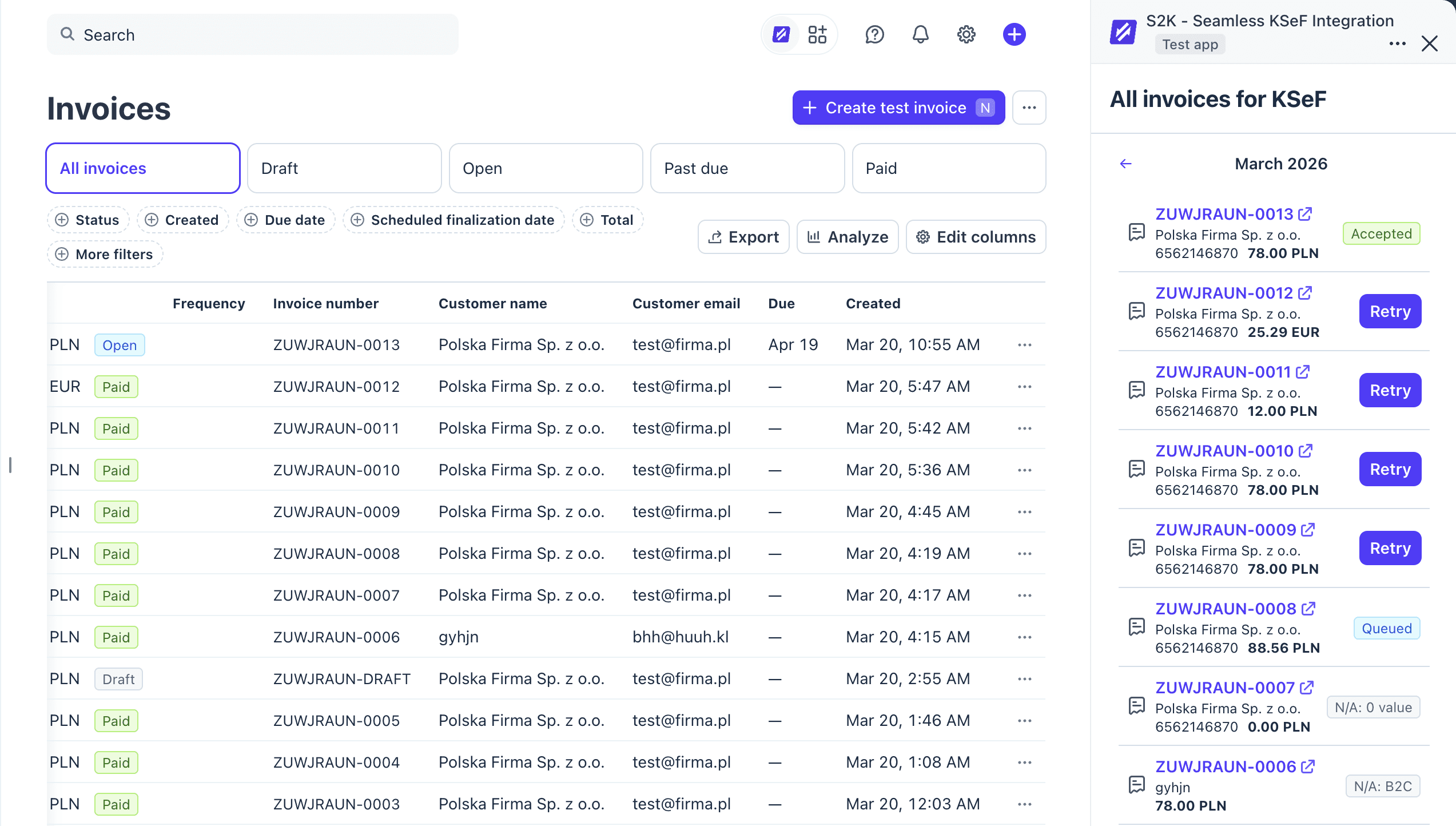Switch to the Past due tab

pos(747,168)
